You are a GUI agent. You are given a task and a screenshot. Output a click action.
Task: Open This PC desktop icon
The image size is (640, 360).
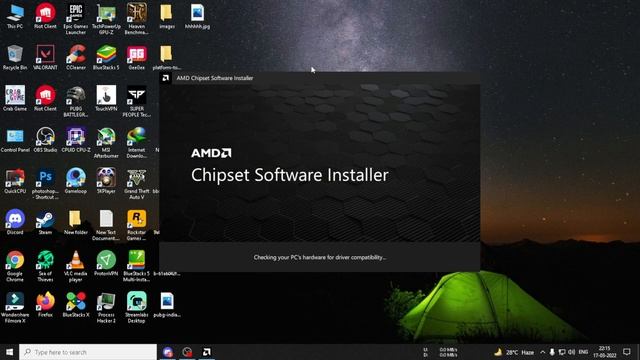coord(15,16)
